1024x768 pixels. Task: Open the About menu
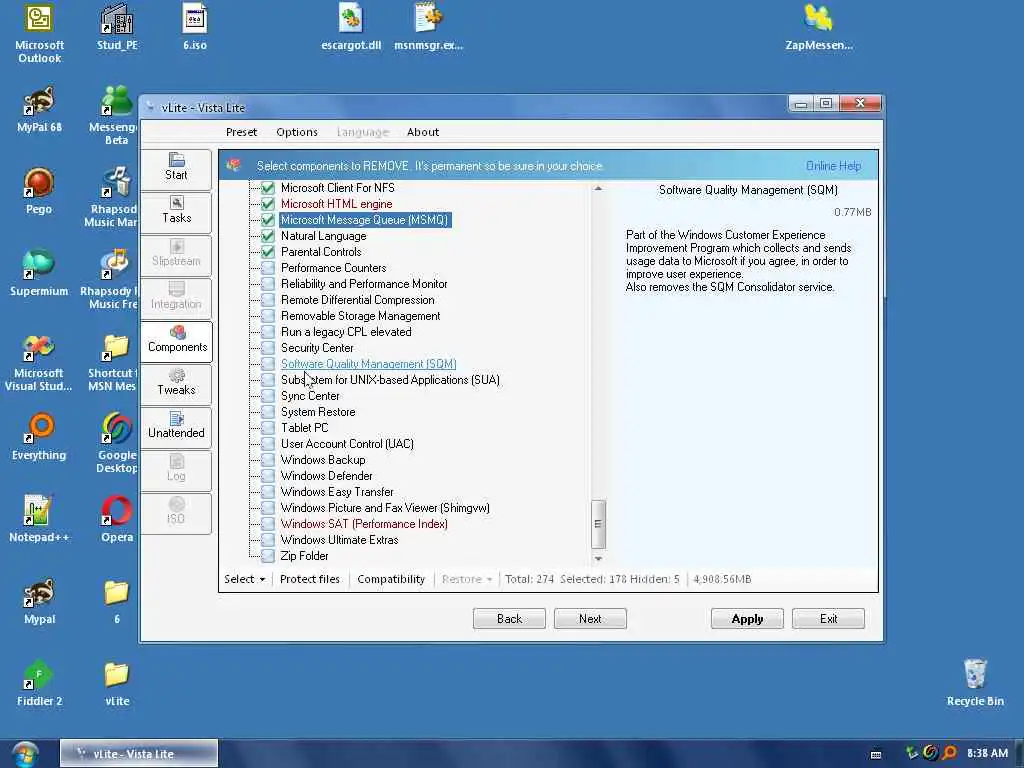pyautogui.click(x=423, y=132)
